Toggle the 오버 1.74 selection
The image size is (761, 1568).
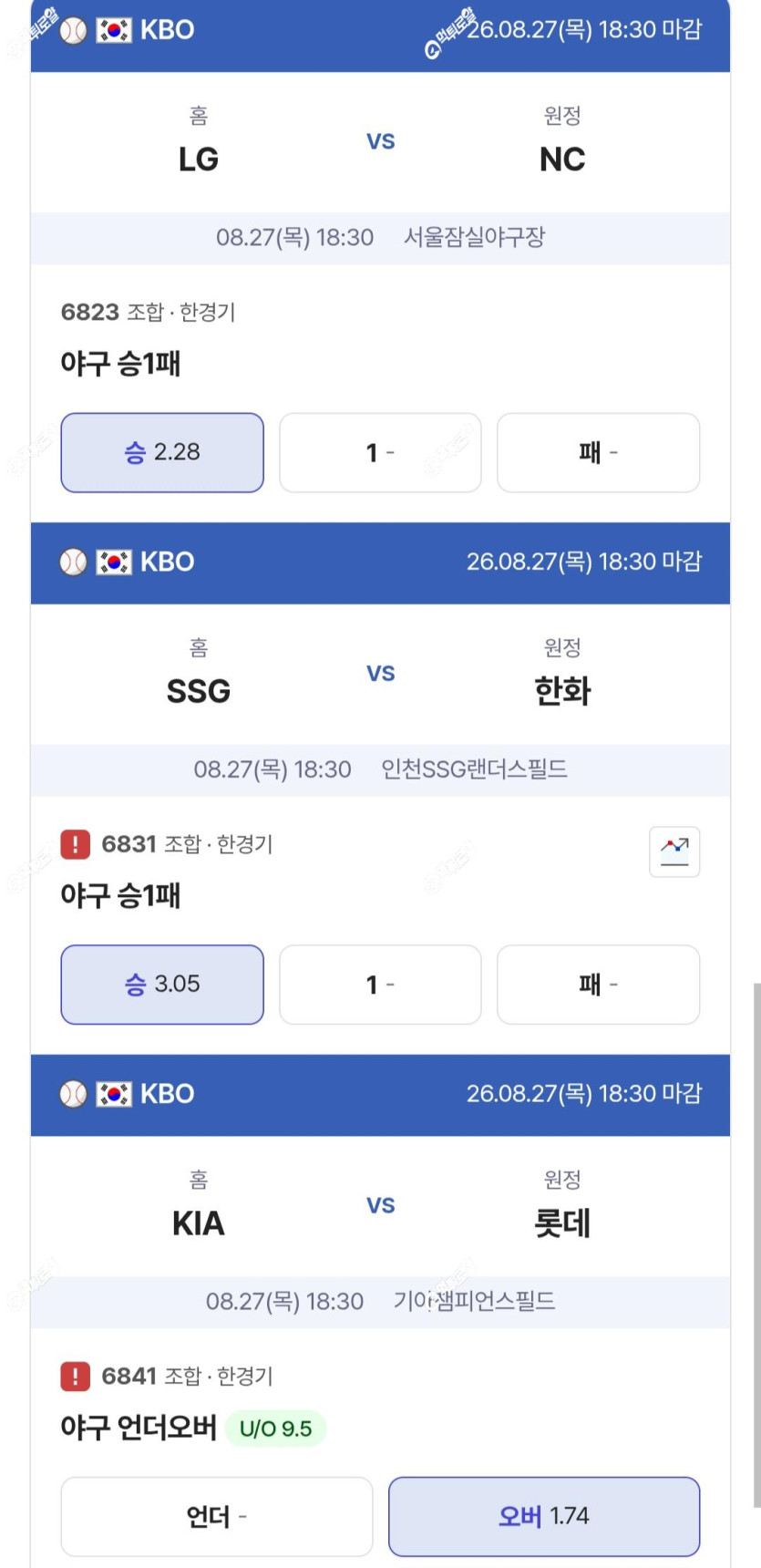[544, 1516]
